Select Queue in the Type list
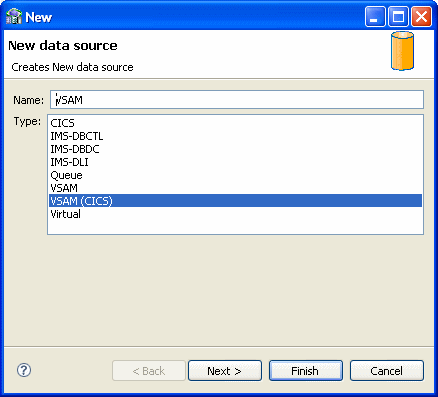 [x=235, y=175]
